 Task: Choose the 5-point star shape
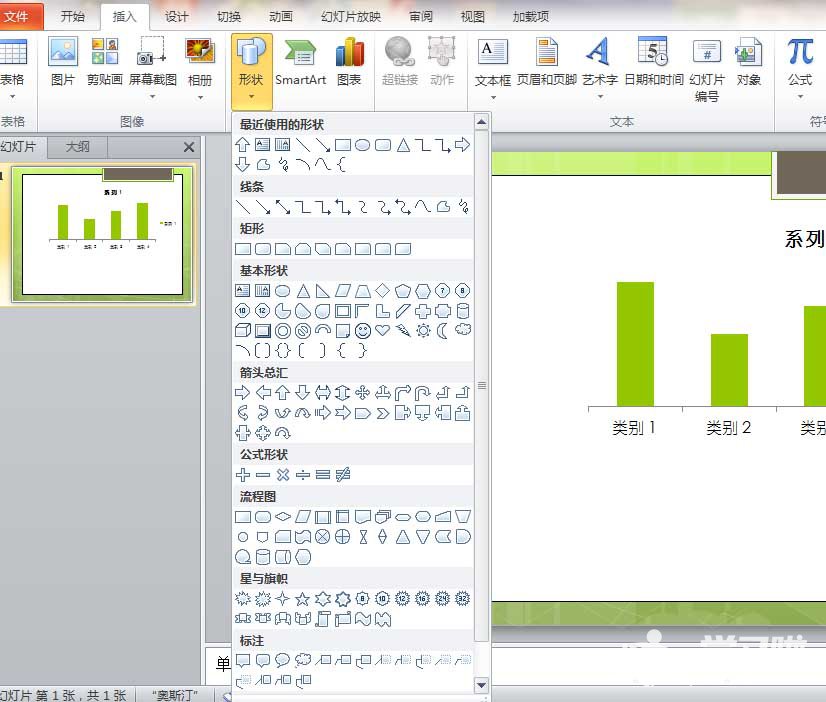303,599
